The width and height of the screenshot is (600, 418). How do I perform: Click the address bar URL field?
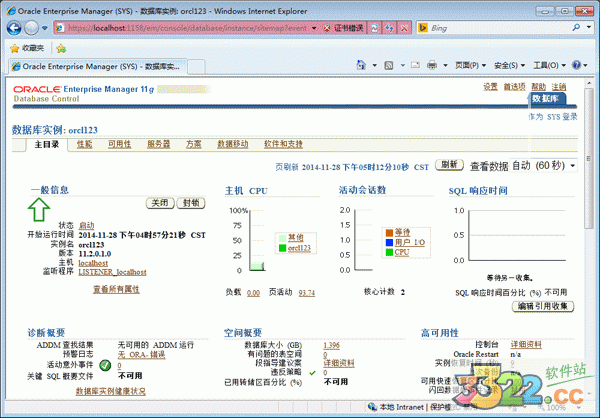point(187,28)
